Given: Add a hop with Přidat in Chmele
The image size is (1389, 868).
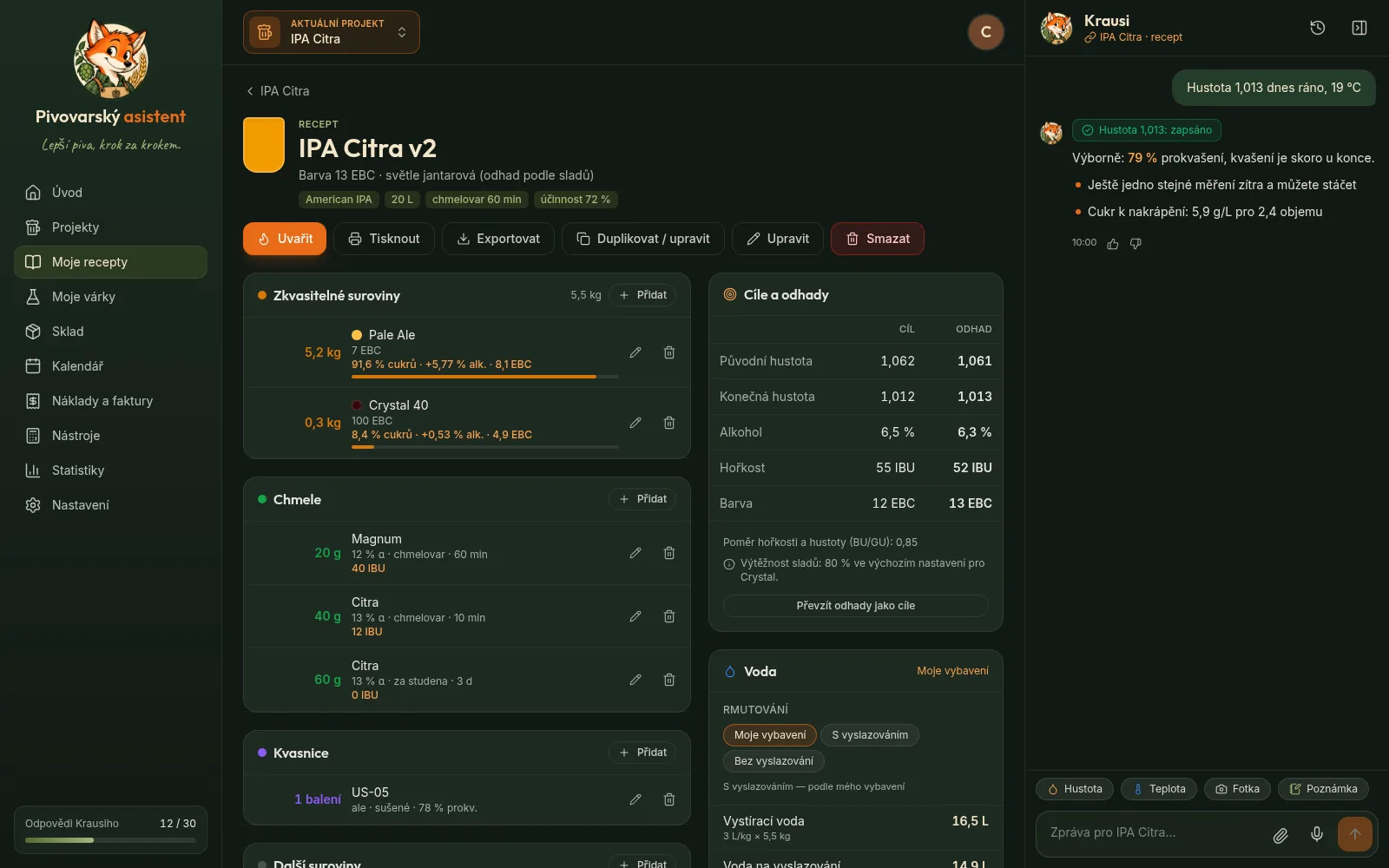Looking at the screenshot, I should pos(642,499).
